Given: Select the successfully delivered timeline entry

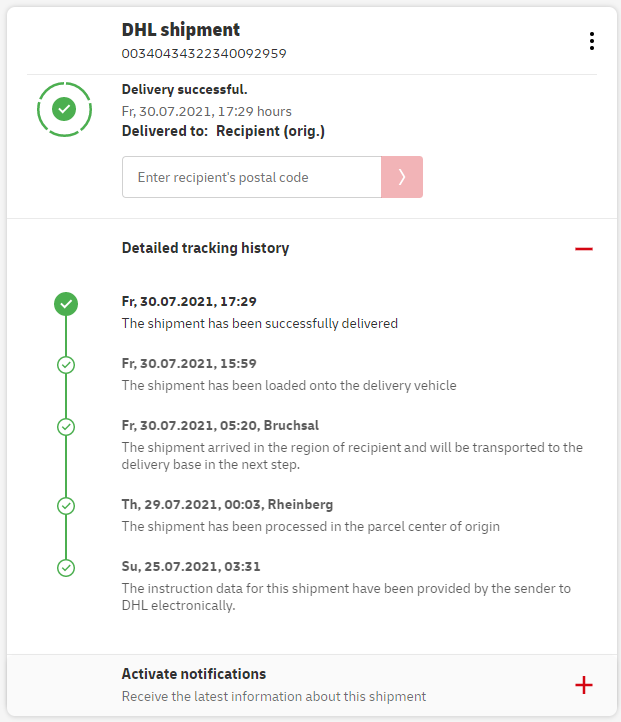Looking at the screenshot, I should tap(259, 323).
